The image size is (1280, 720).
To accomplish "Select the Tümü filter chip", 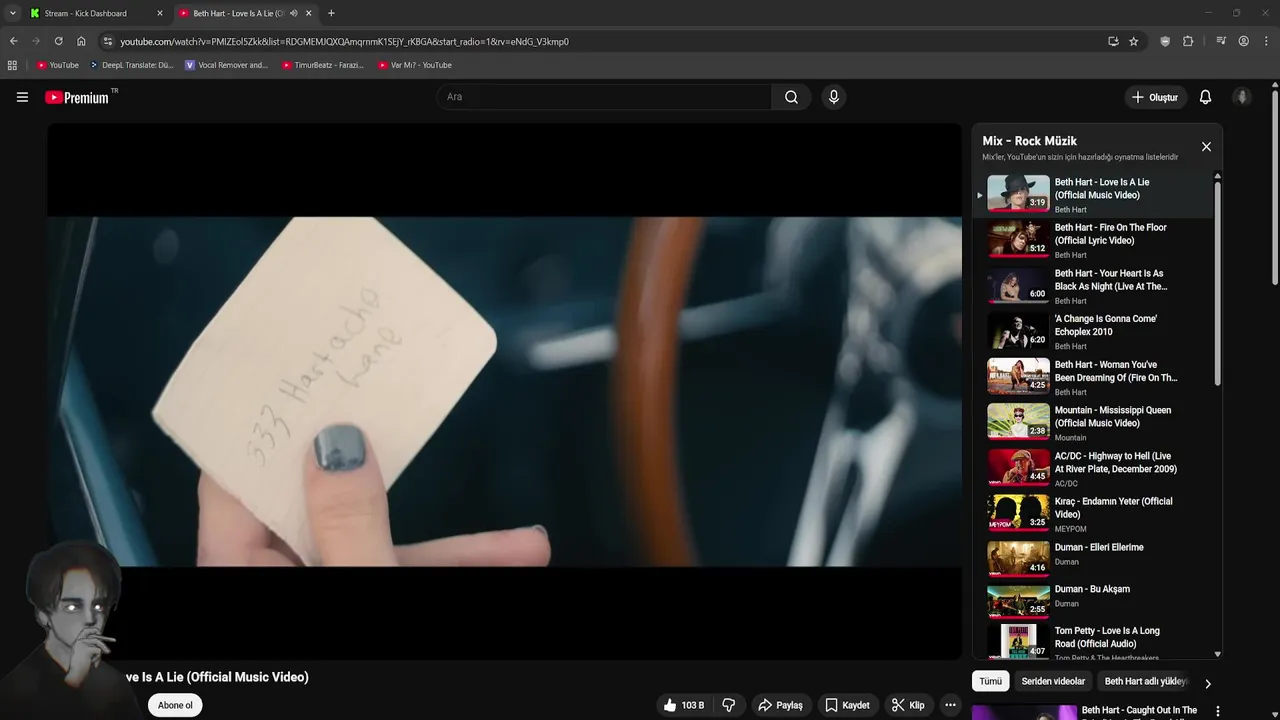I will (x=990, y=681).
